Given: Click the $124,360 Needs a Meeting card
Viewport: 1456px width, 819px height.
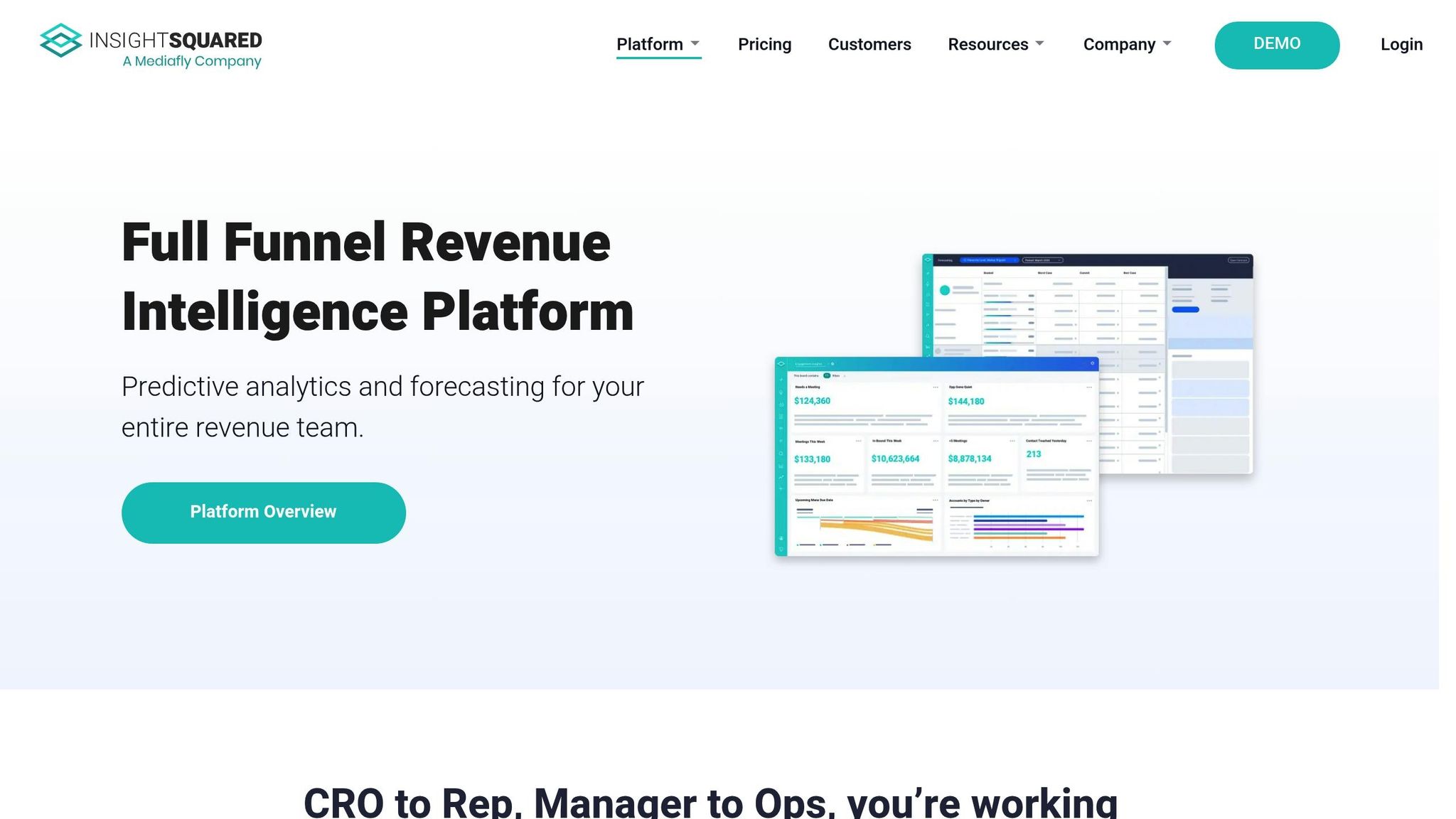Looking at the screenshot, I should coord(864,407).
